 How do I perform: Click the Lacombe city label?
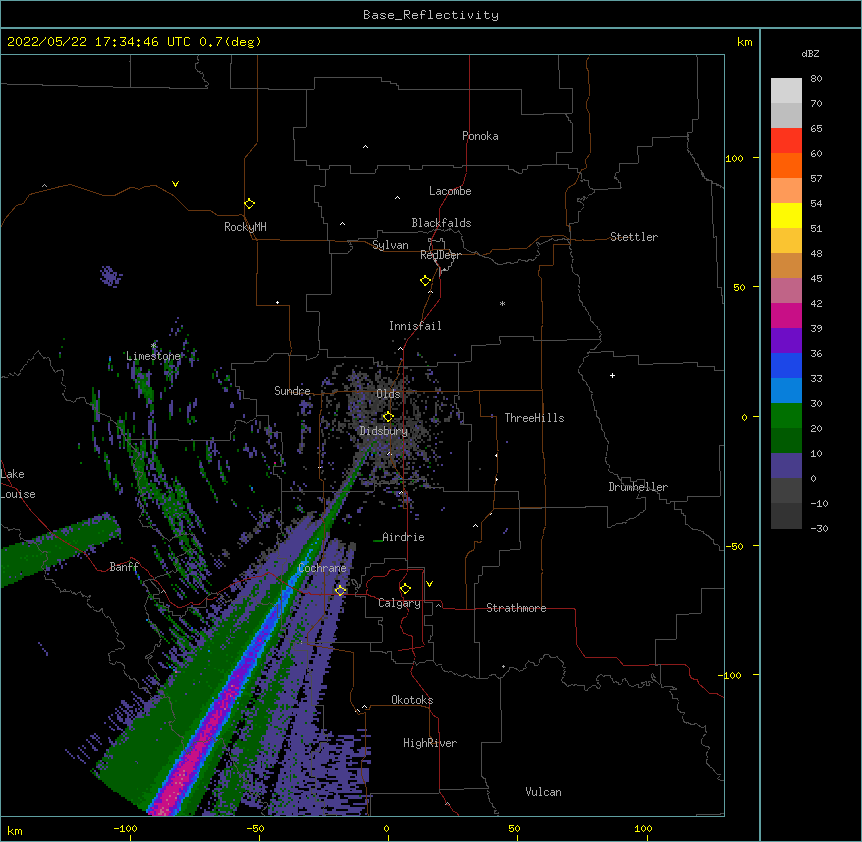[450, 191]
